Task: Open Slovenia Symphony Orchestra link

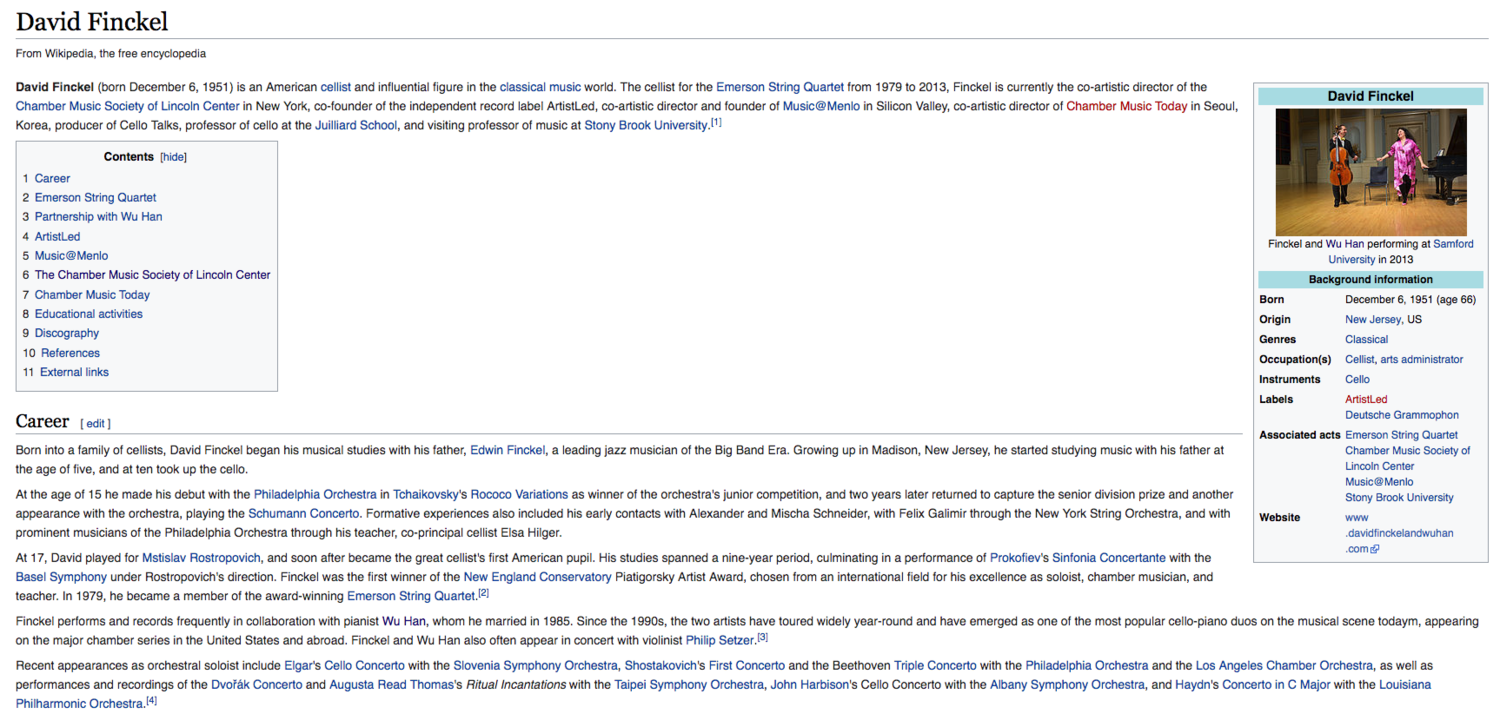Action: [535, 665]
